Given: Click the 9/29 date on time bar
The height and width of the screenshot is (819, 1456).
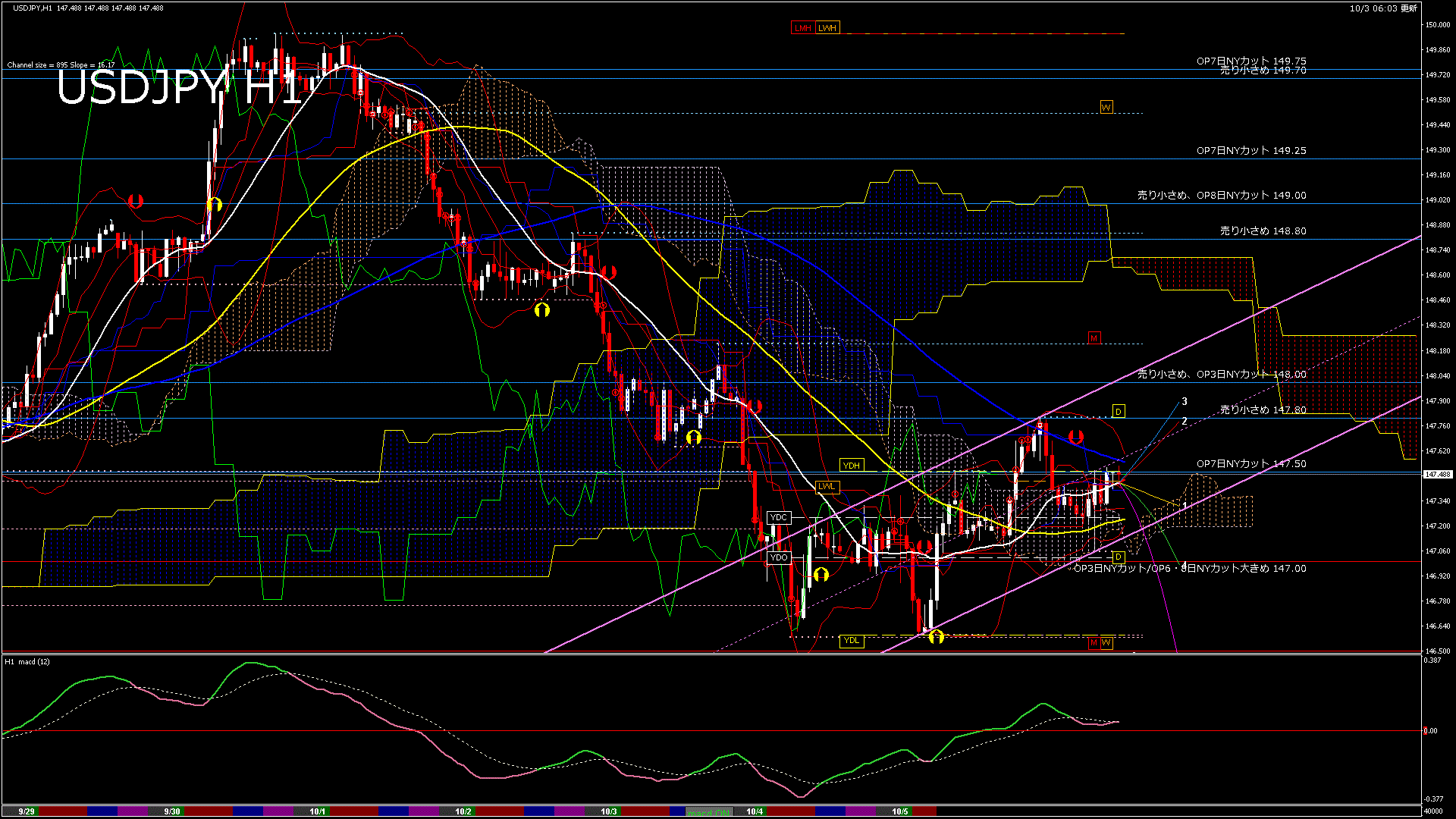Looking at the screenshot, I should coord(27,811).
